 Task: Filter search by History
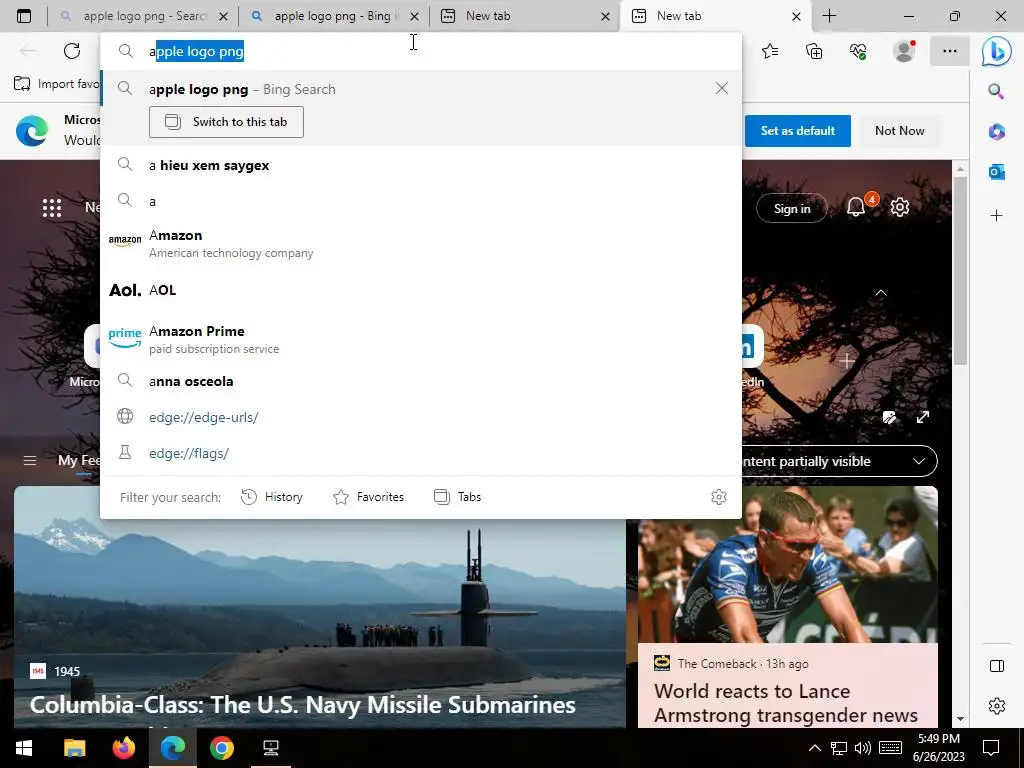[272, 497]
